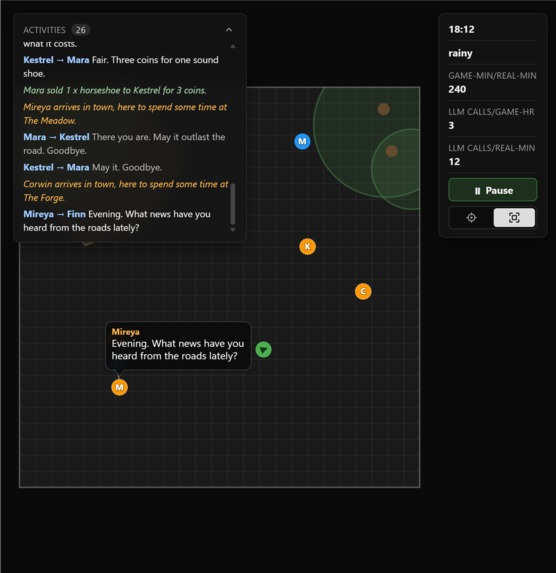Image resolution: width=556 pixels, height=573 pixels.
Task: Click Mireya's speech bubble on the map
Action: (178, 346)
